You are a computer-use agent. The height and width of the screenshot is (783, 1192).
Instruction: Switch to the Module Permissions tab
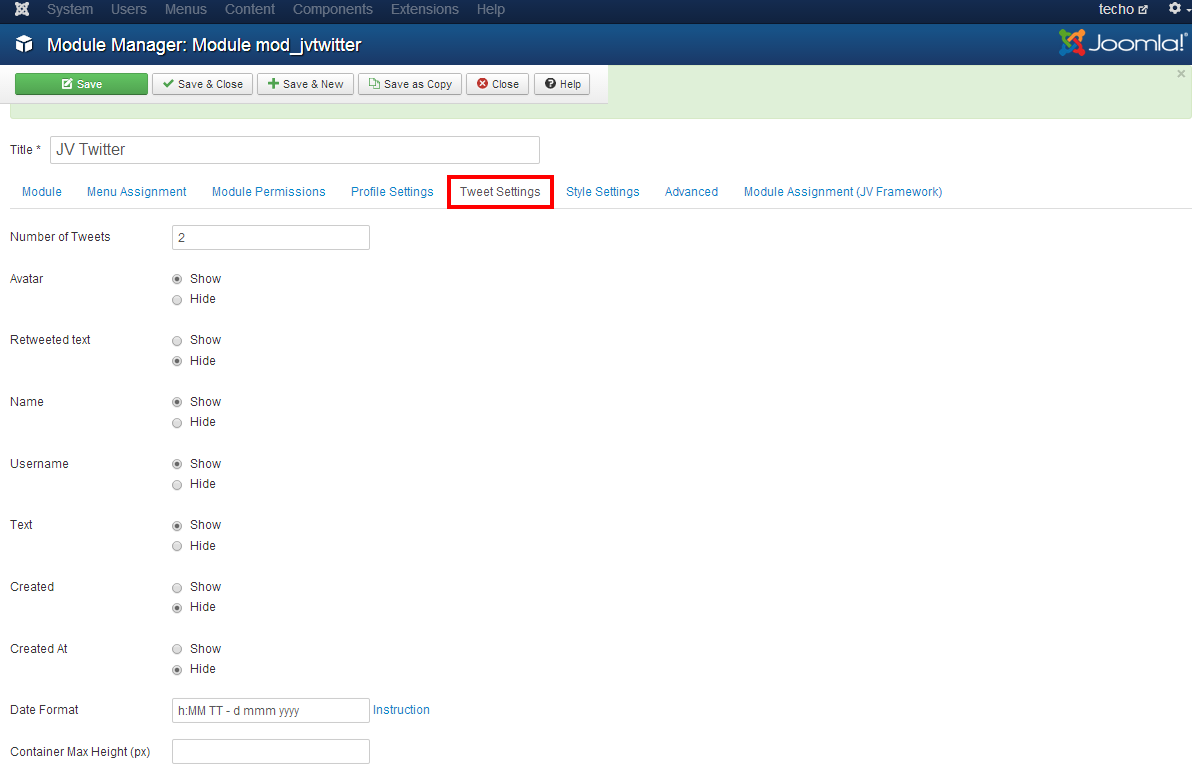coord(268,192)
